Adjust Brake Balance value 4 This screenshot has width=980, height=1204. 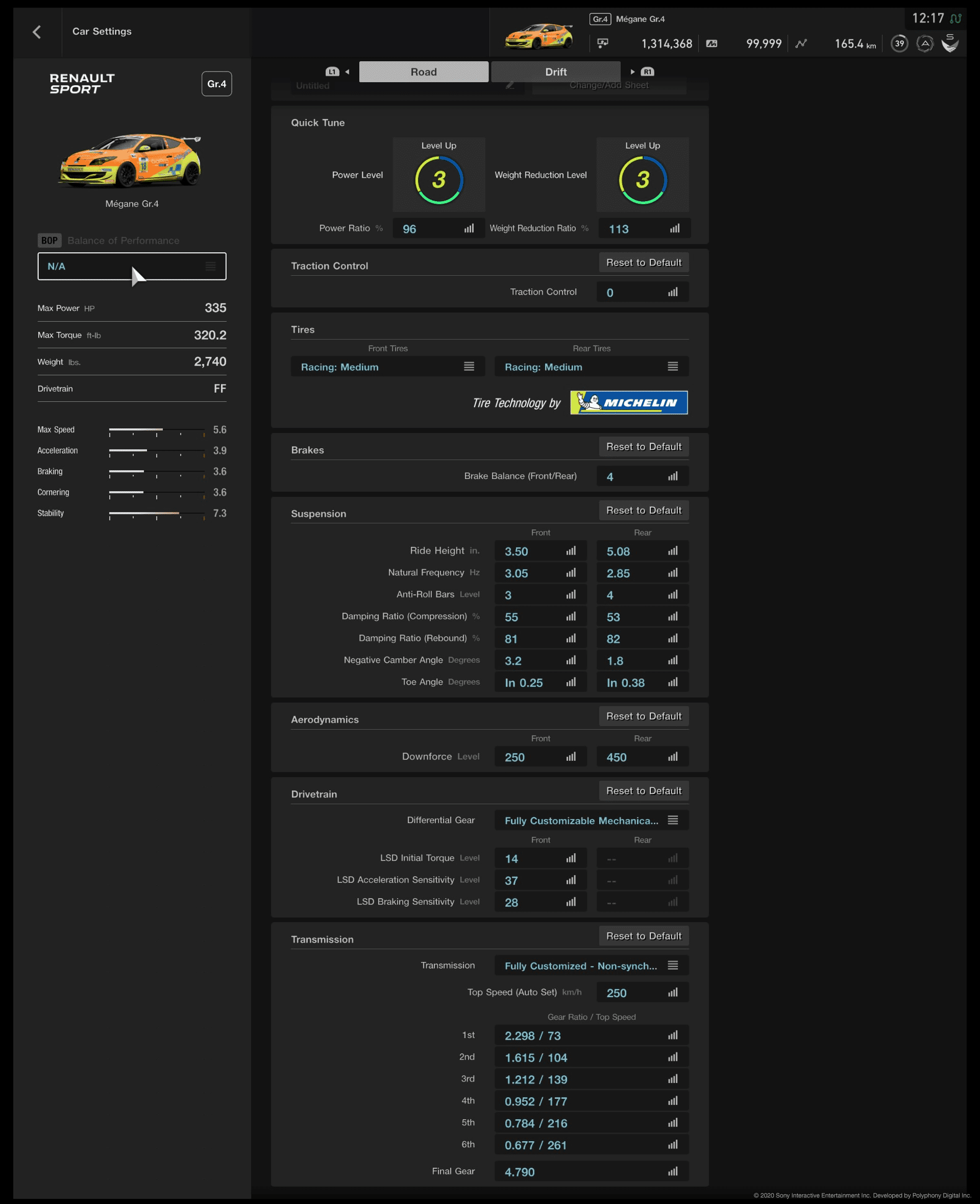point(643,476)
